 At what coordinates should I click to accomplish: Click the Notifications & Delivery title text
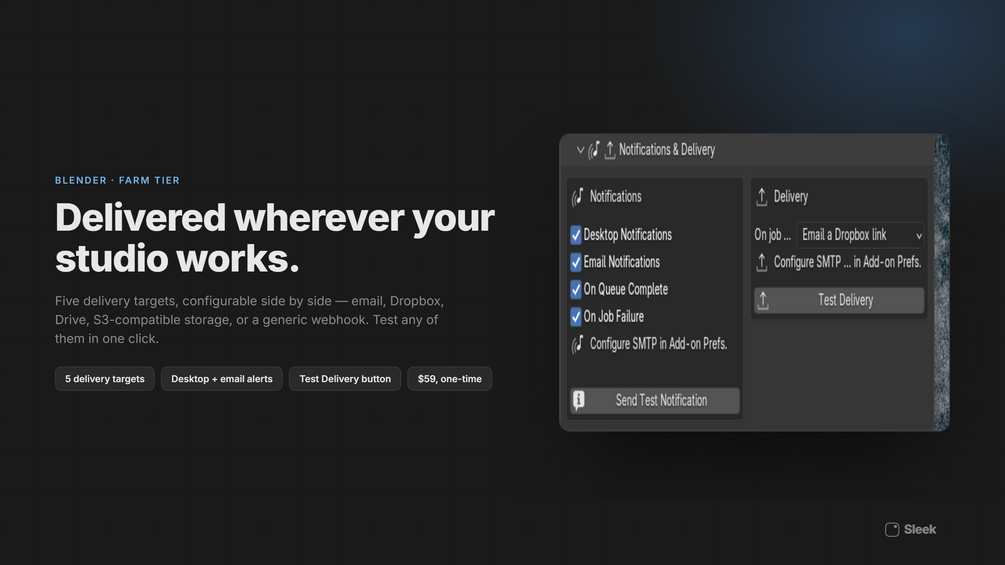point(667,150)
